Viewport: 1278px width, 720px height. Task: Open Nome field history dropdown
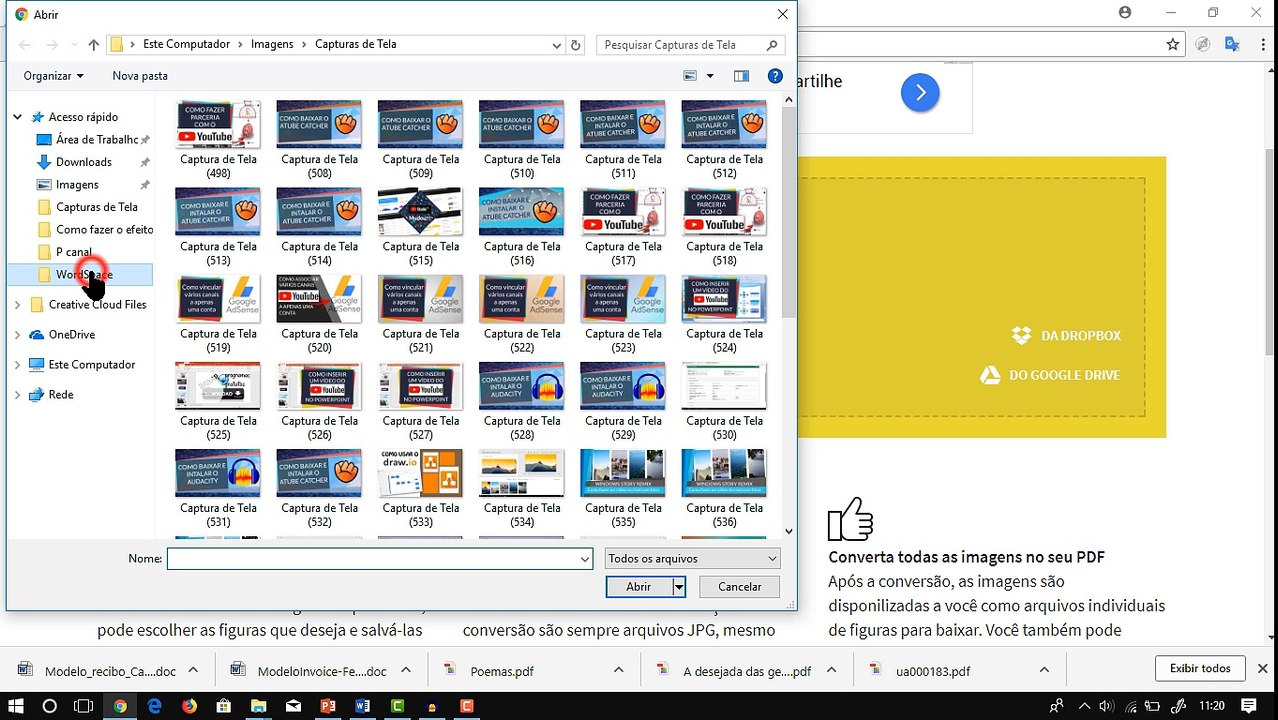(x=585, y=559)
